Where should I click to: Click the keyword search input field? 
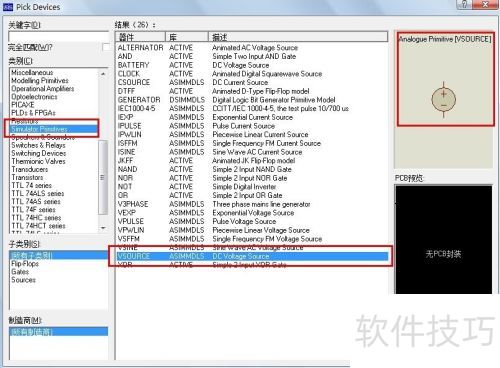pyautogui.click(x=58, y=36)
